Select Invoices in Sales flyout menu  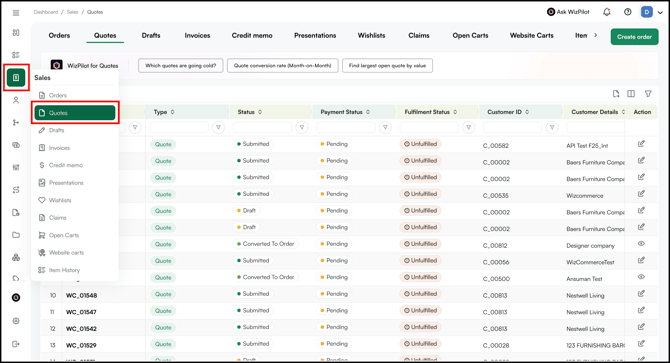75,148
